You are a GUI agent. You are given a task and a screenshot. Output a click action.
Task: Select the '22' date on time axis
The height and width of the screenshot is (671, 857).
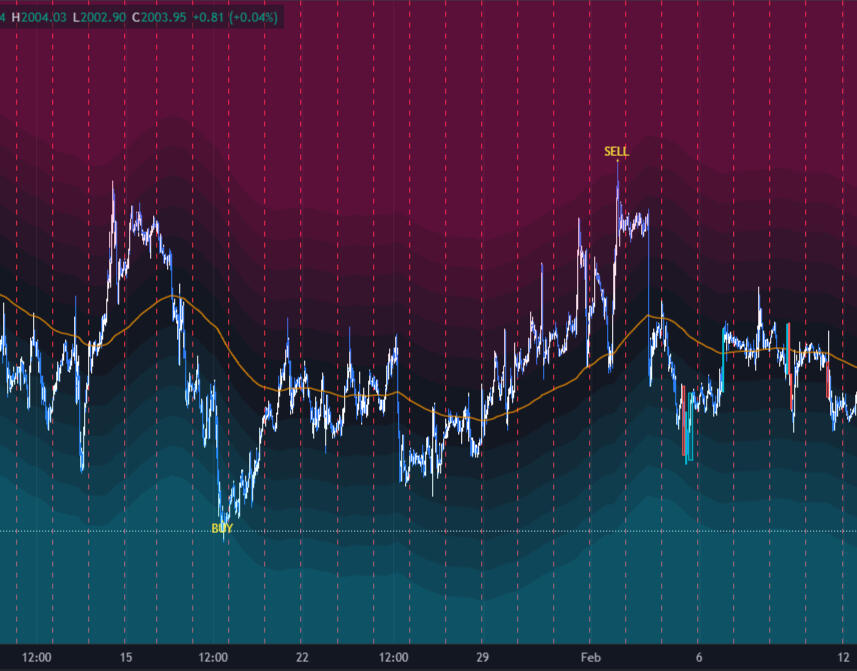[302, 657]
